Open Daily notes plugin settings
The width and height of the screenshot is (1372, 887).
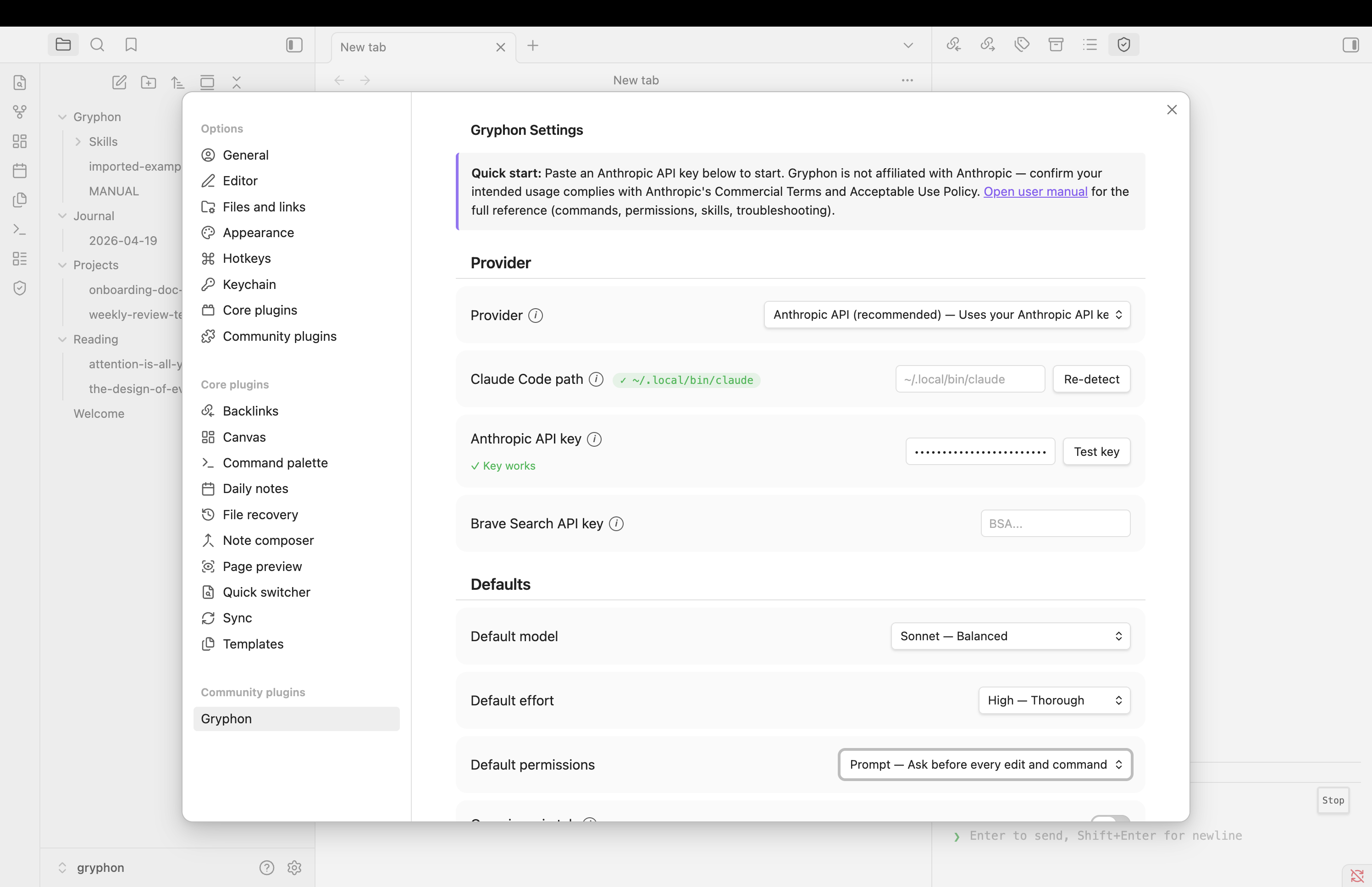pyautogui.click(x=296, y=488)
